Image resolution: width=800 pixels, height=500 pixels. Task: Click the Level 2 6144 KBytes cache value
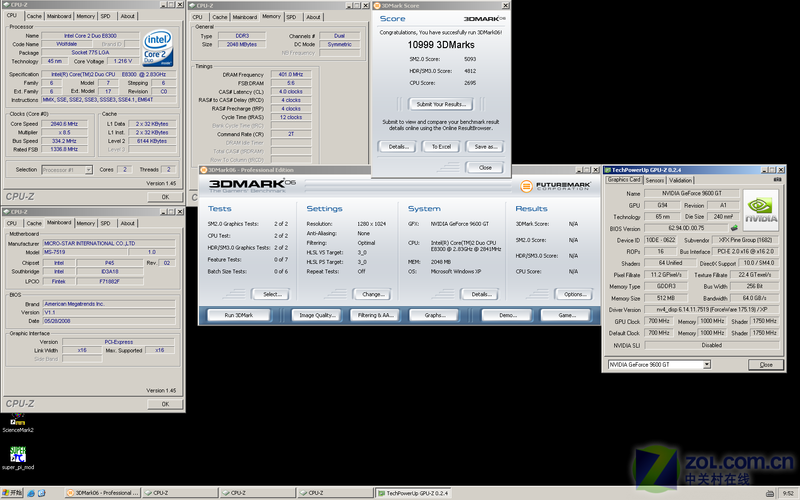[x=152, y=141]
